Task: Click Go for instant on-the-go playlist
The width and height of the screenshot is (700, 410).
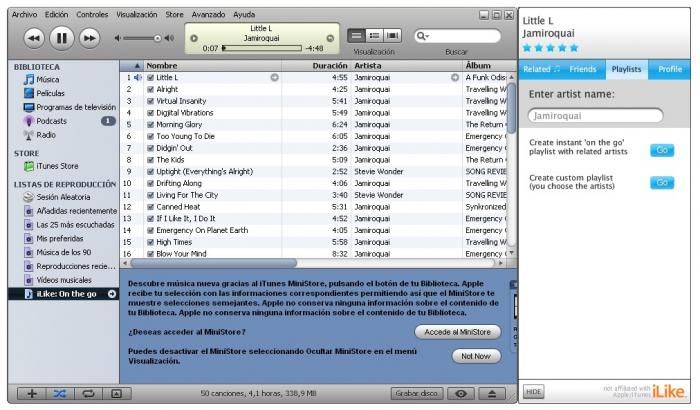Action: (x=662, y=150)
